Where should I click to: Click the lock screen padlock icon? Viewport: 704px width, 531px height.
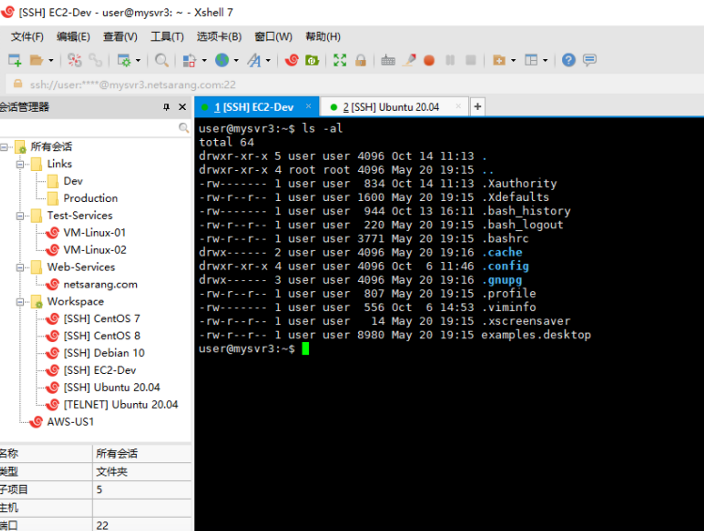pyautogui.click(x=360, y=60)
